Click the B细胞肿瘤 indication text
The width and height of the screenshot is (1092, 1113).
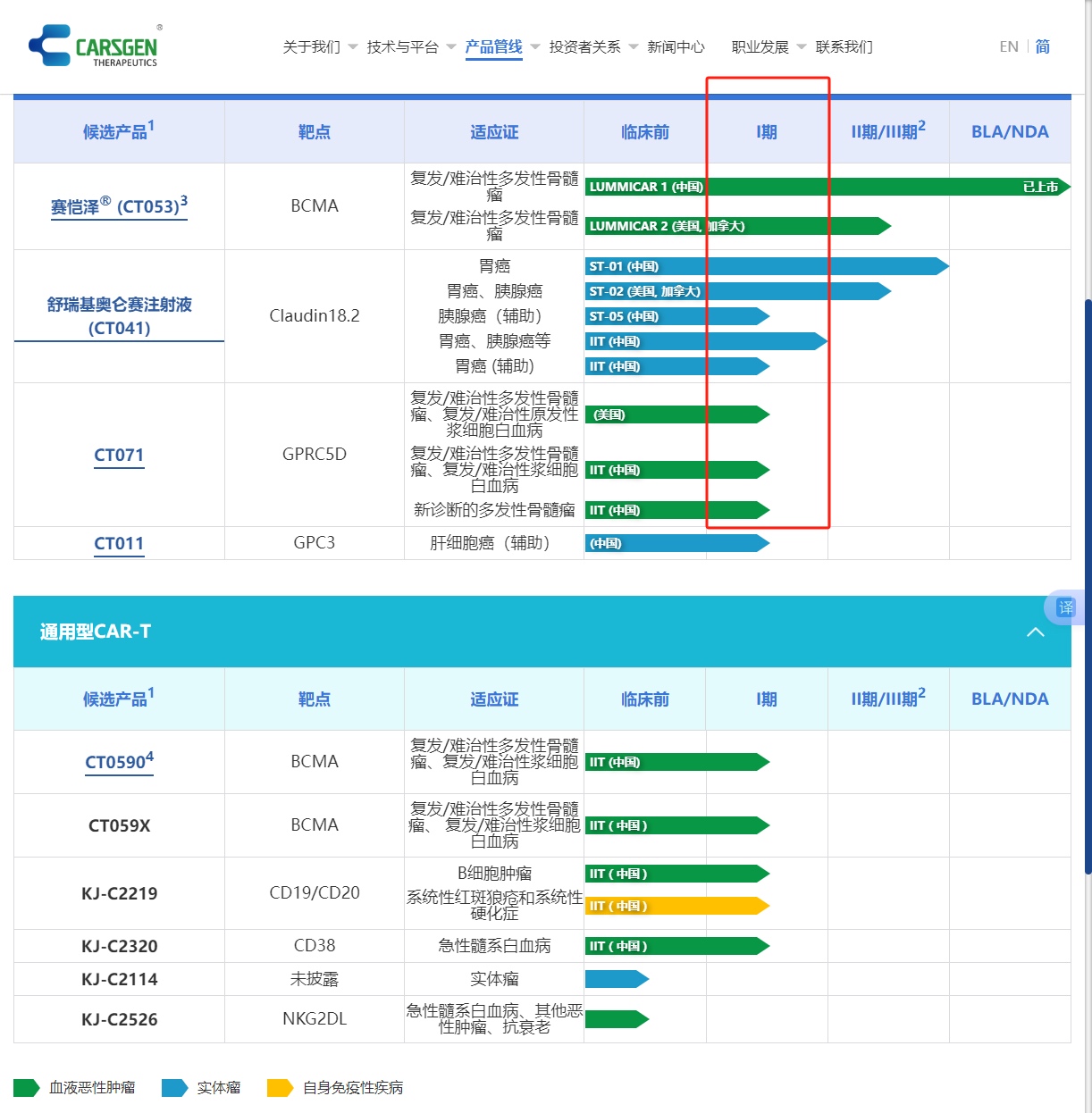point(494,873)
